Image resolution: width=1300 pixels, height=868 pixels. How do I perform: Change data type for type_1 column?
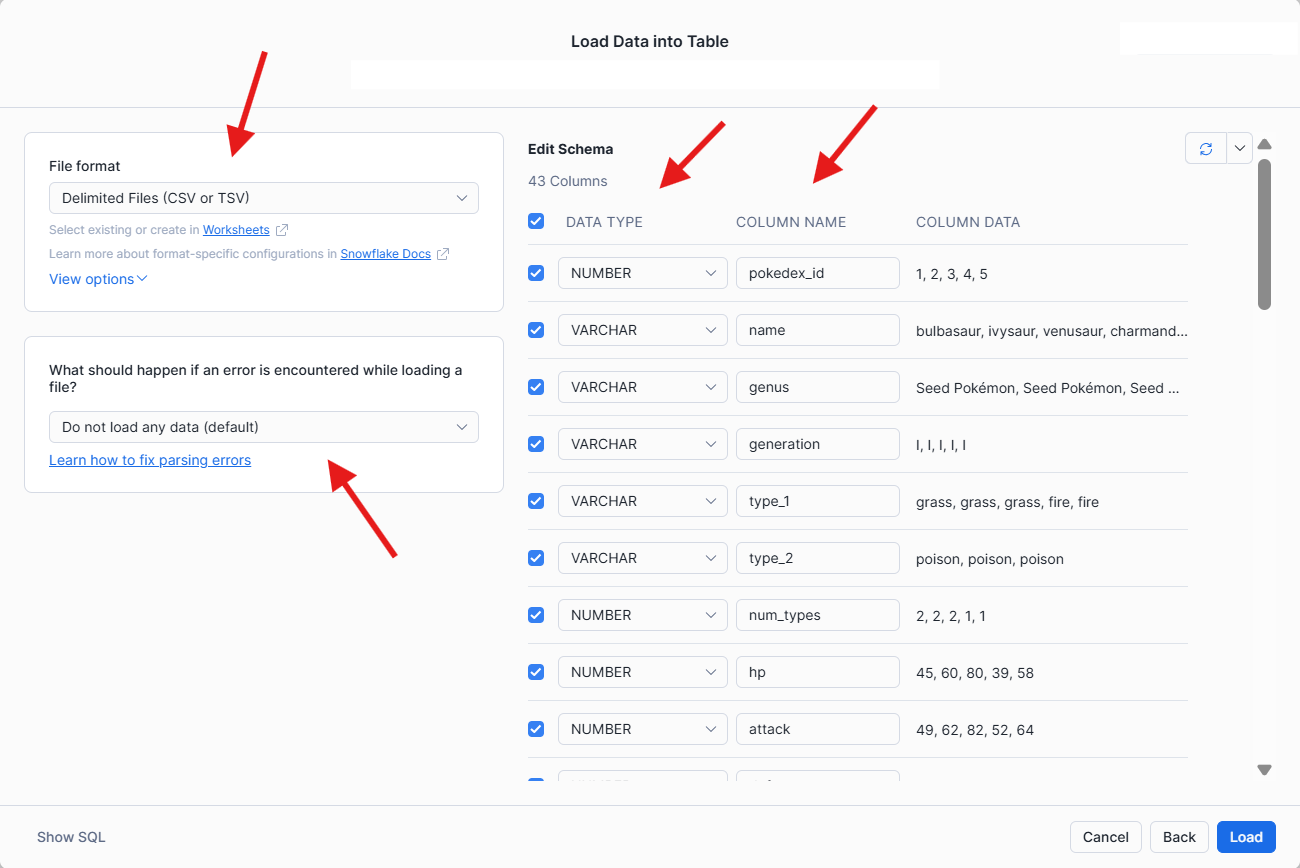pyautogui.click(x=643, y=501)
